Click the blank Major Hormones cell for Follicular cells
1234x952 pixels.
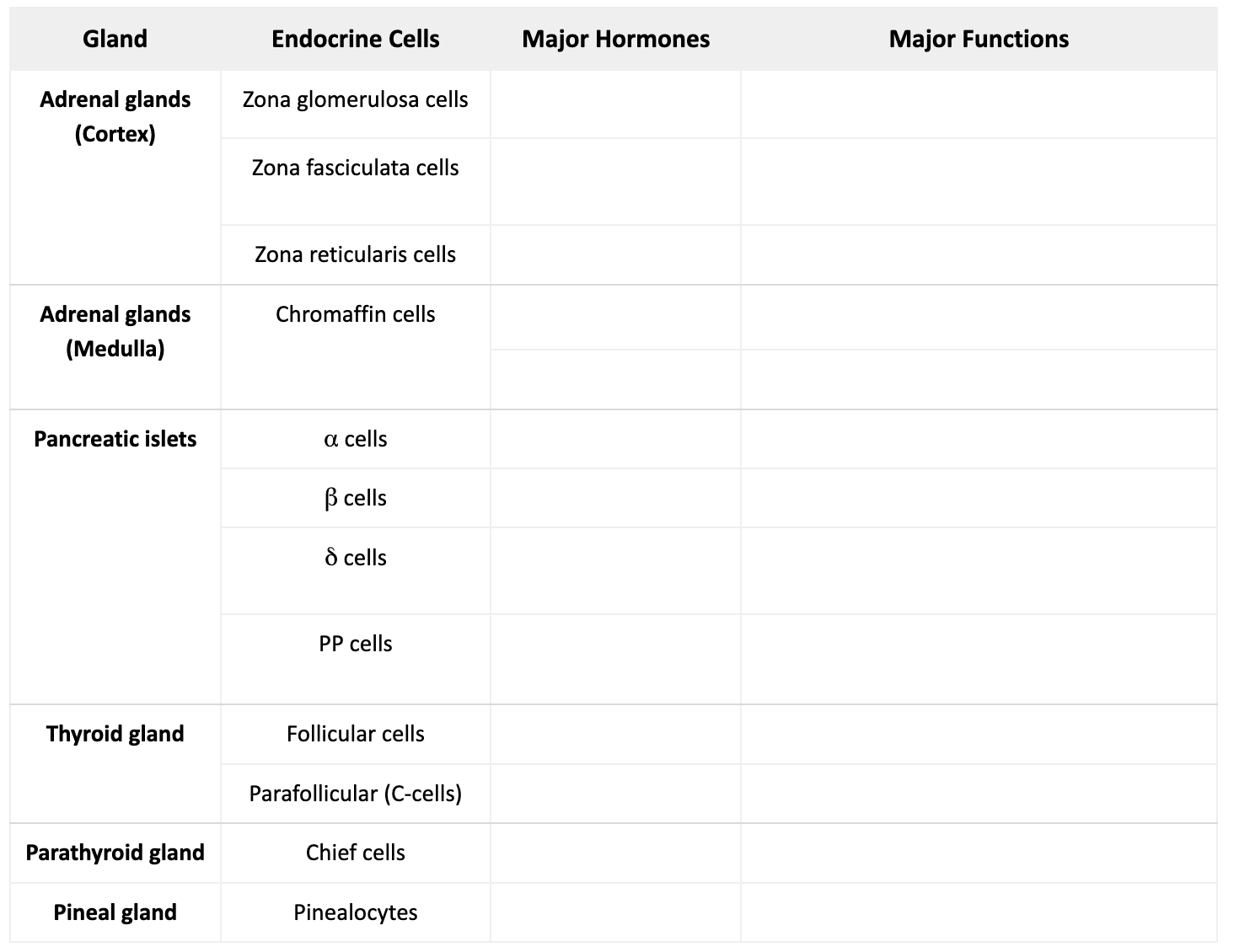(615, 734)
